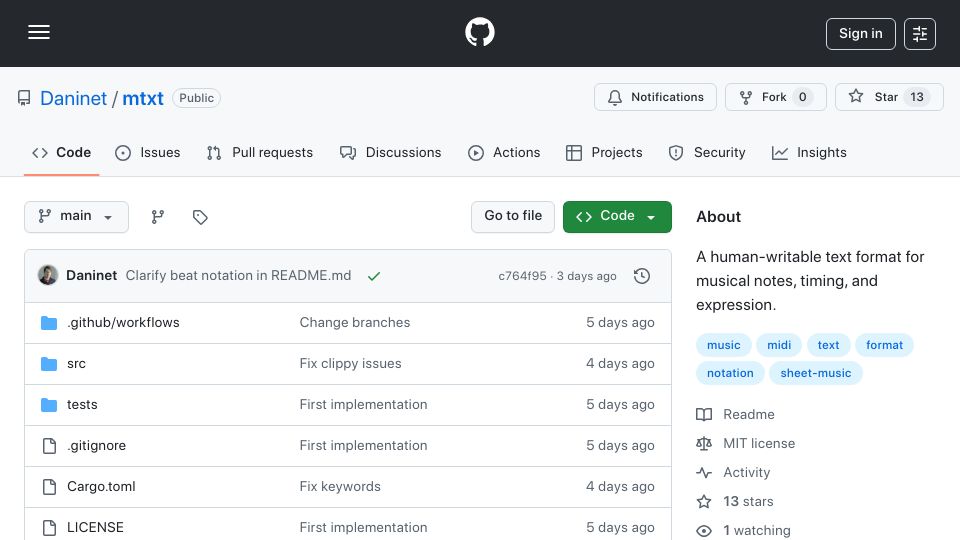960x540 pixels.
Task: Open the 'Change branches' commit message
Action: [354, 323]
